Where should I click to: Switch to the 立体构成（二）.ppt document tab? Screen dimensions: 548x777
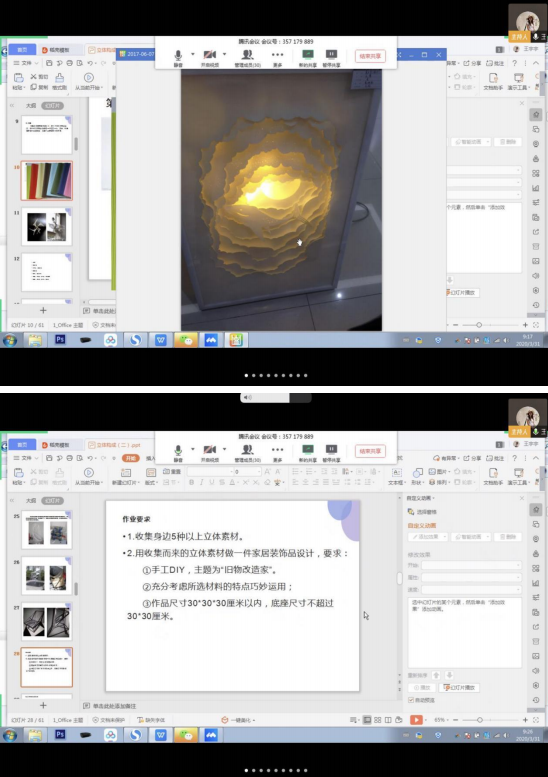click(x=115, y=444)
